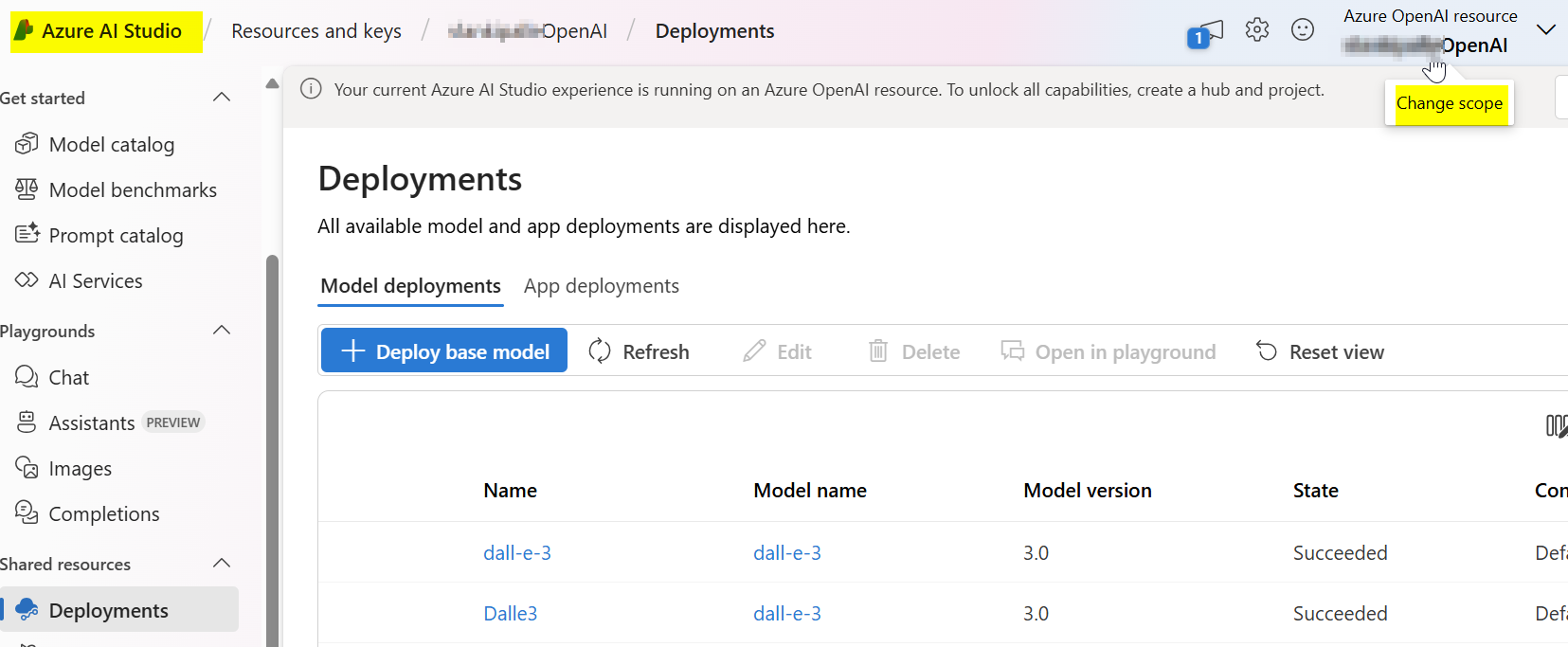Click the Chat bubble icon

27,376
